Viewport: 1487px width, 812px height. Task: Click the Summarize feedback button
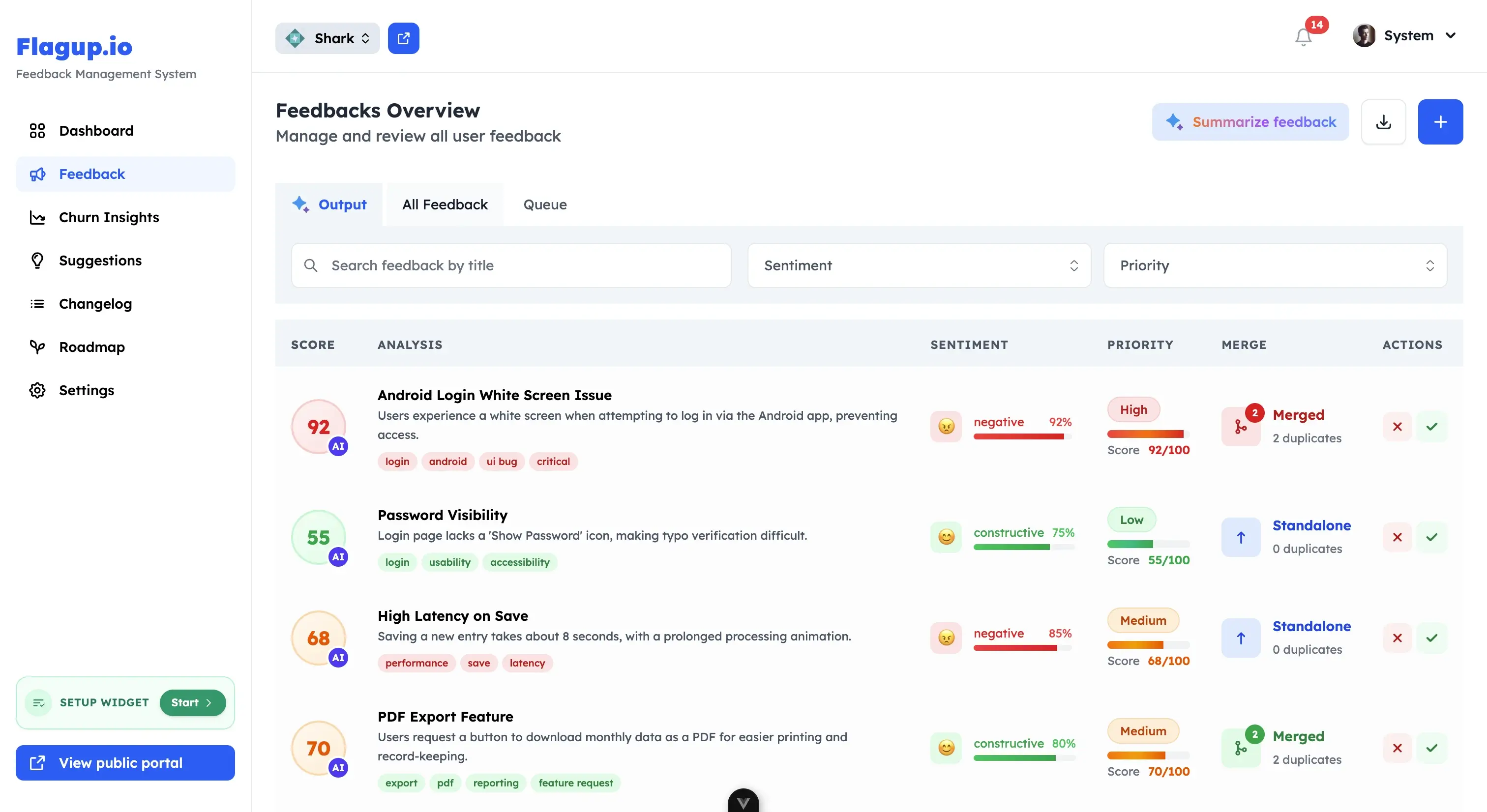[x=1250, y=122]
